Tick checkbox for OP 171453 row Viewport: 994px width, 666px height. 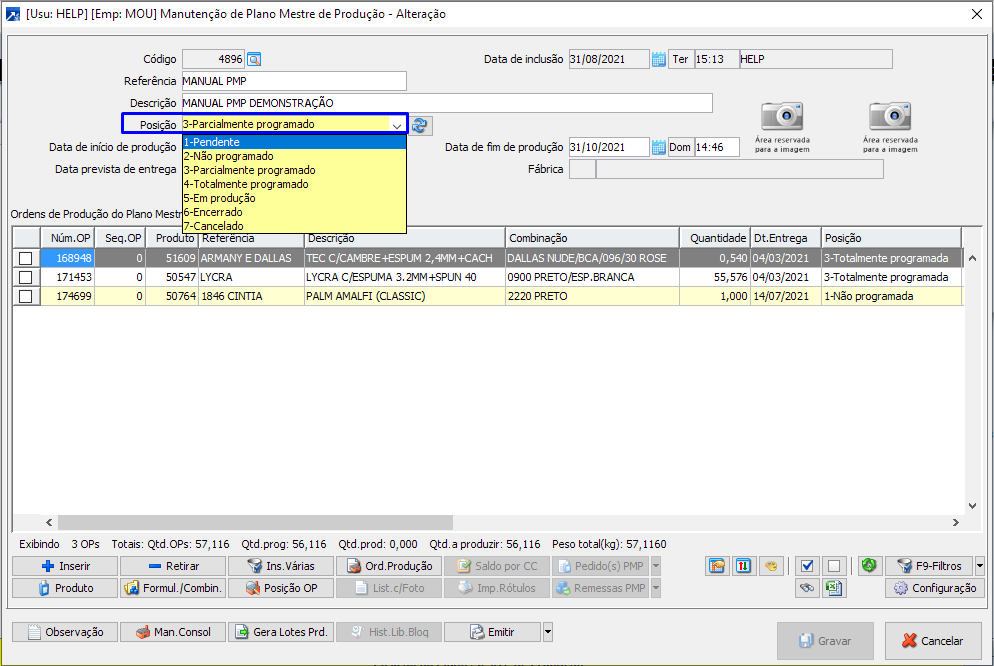tap(26, 278)
